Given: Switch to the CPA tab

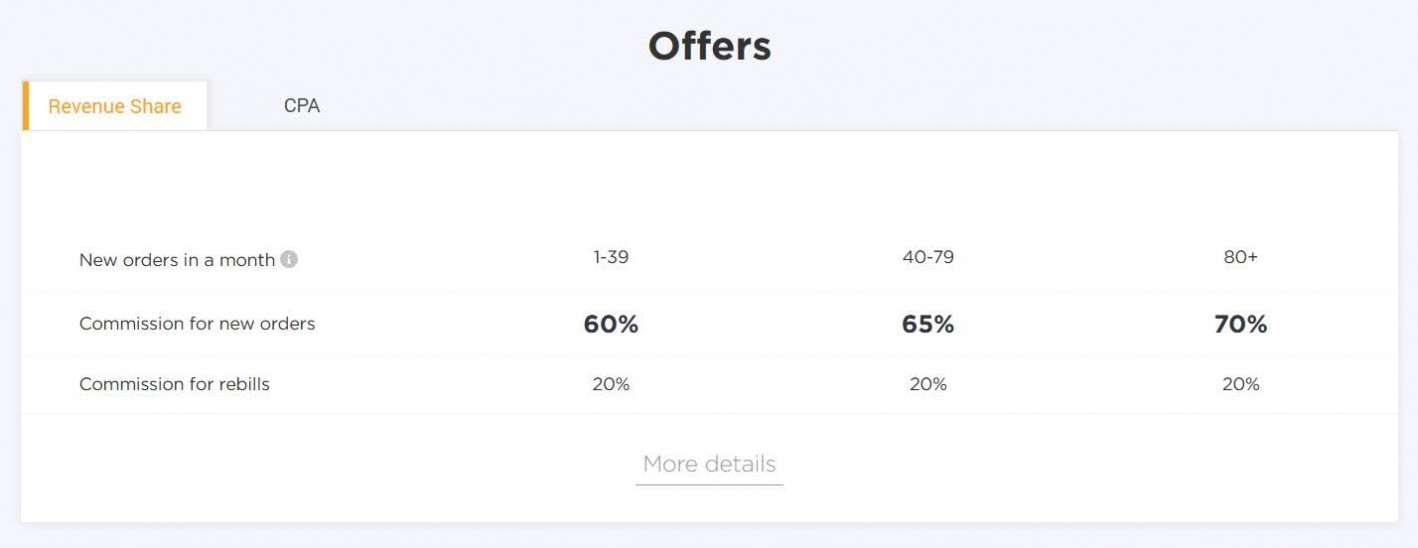Looking at the screenshot, I should [302, 106].
